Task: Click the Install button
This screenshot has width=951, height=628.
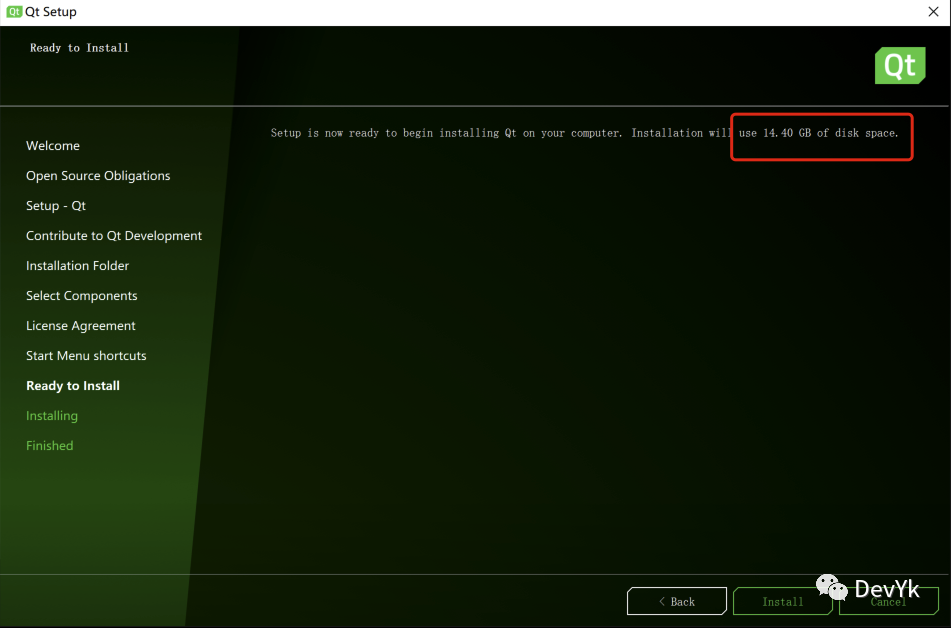Action: [x=782, y=601]
